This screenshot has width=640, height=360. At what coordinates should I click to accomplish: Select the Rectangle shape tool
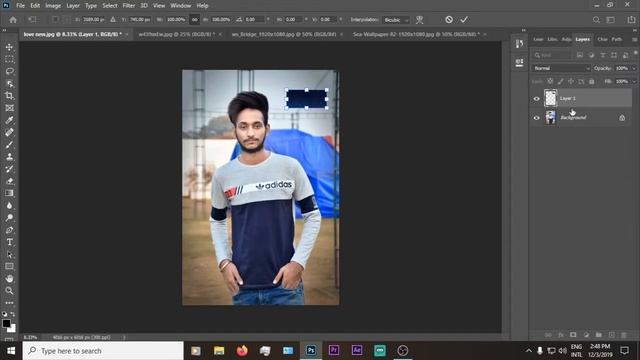click(9, 266)
